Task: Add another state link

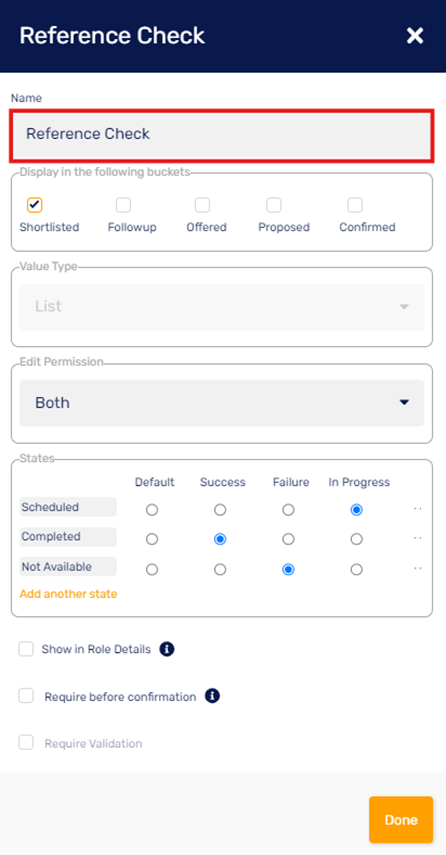Action: (x=68, y=594)
